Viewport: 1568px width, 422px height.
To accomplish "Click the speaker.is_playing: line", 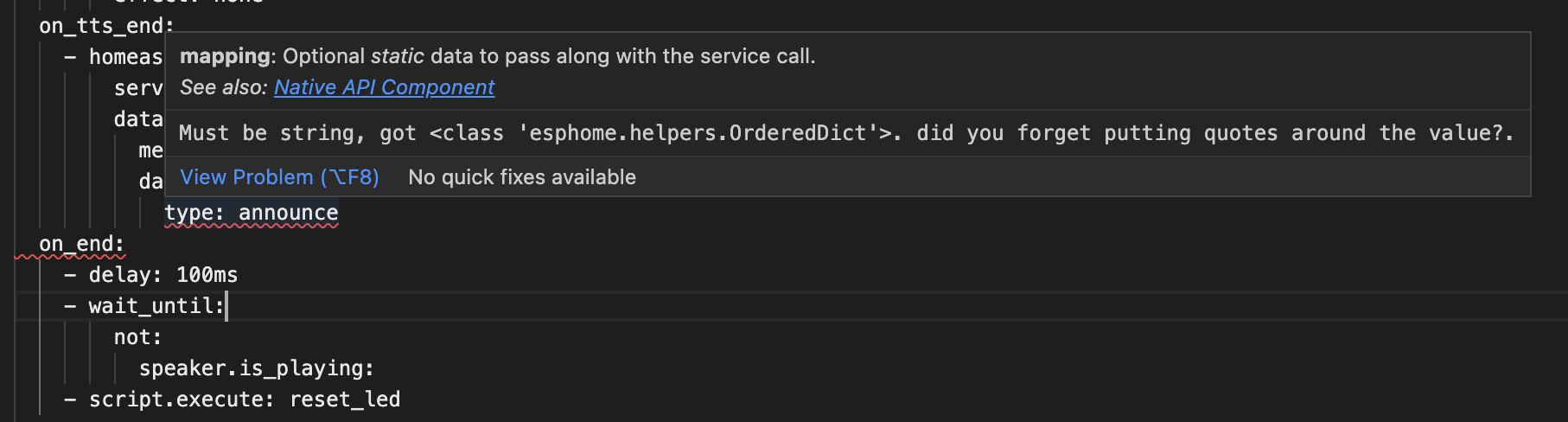I will 256,368.
